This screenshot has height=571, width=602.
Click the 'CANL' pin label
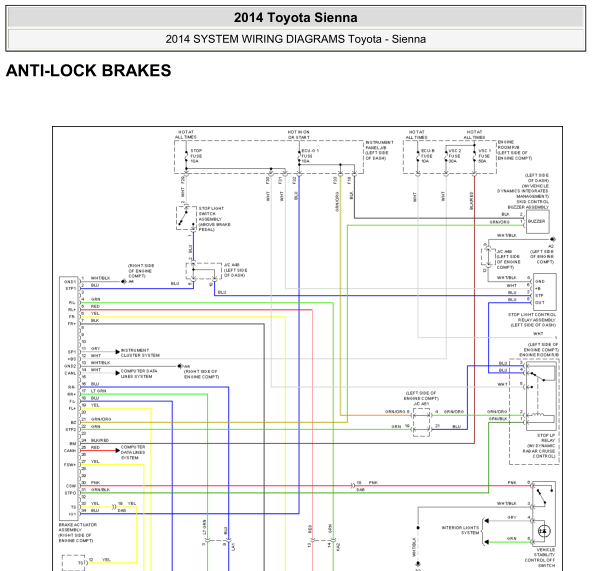click(x=70, y=373)
